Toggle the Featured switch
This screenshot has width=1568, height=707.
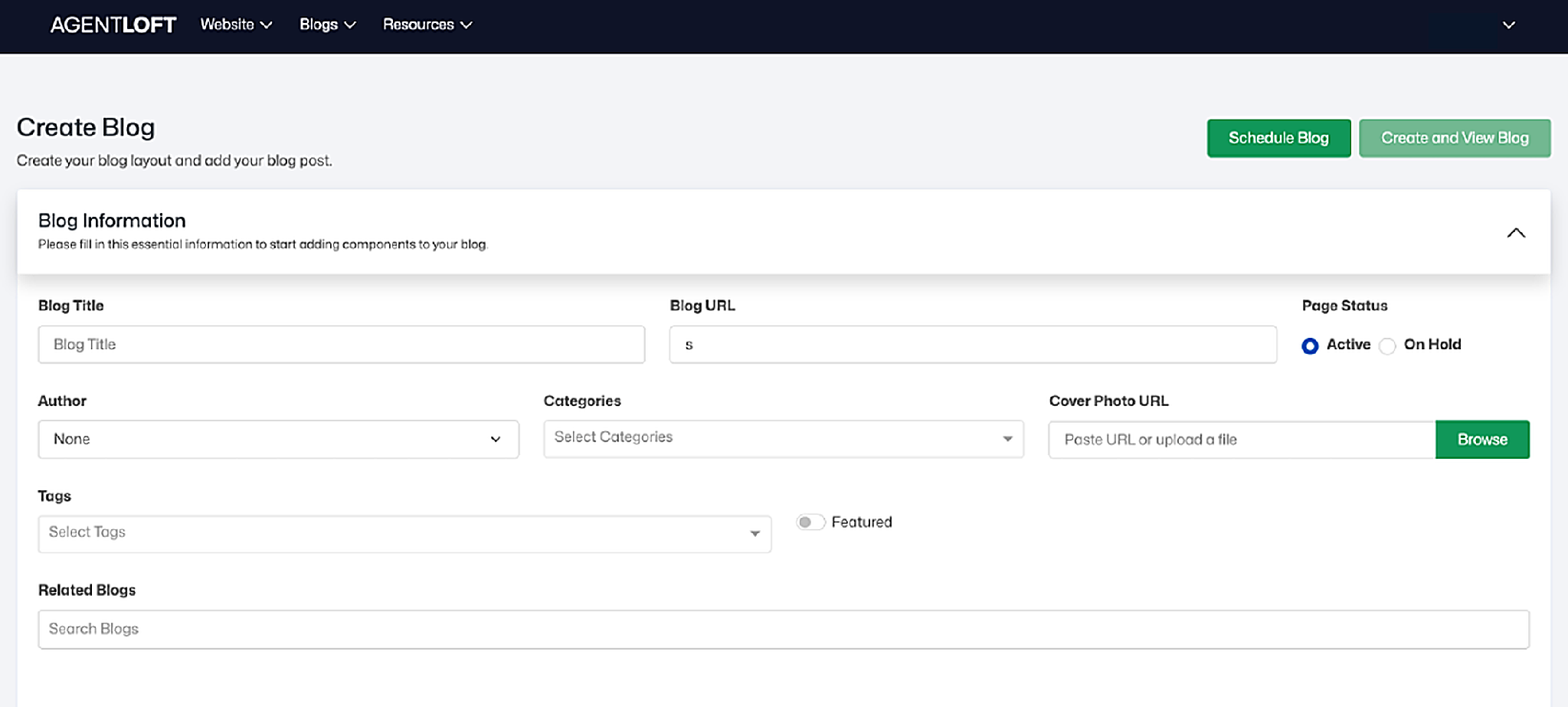[x=810, y=522]
